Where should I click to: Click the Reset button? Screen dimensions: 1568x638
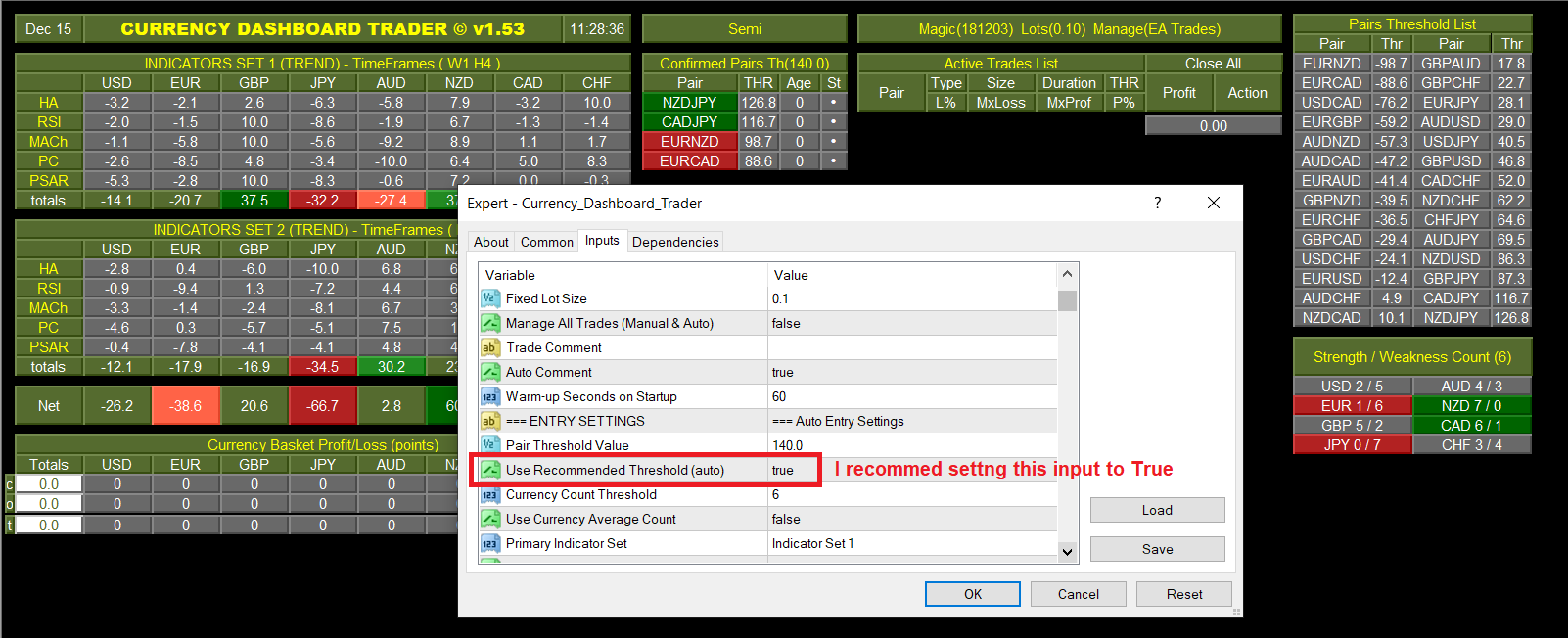(1184, 594)
